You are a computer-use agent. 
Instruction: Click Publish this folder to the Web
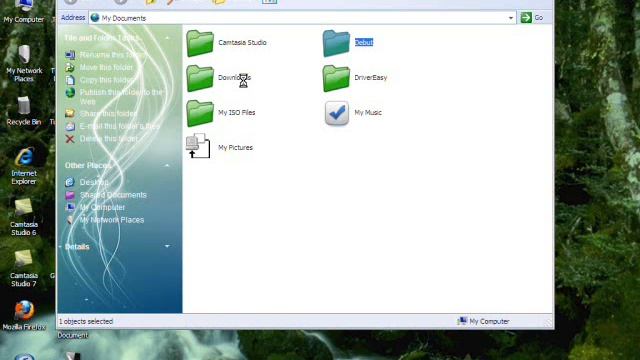click(x=121, y=97)
